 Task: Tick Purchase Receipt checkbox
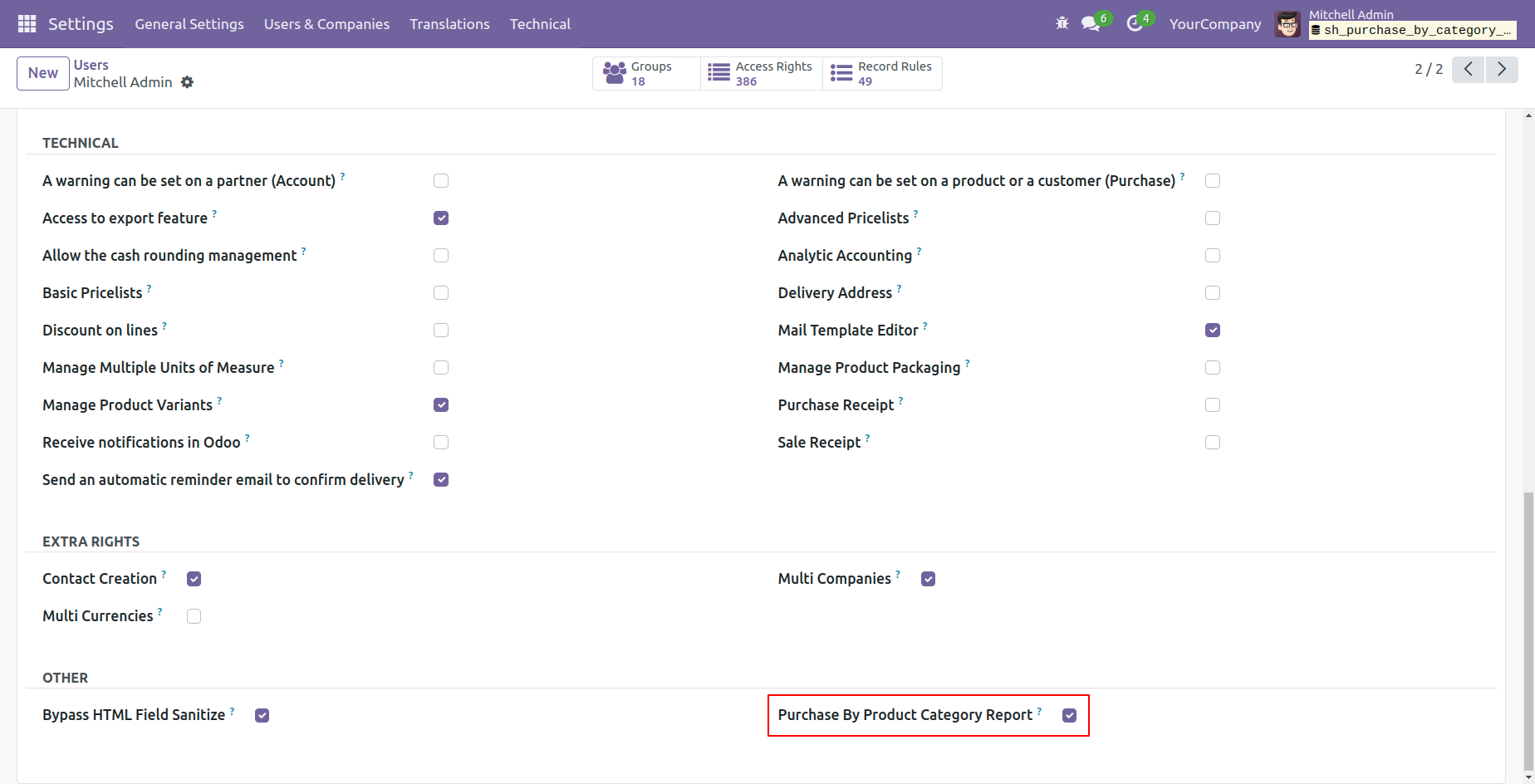click(1213, 405)
